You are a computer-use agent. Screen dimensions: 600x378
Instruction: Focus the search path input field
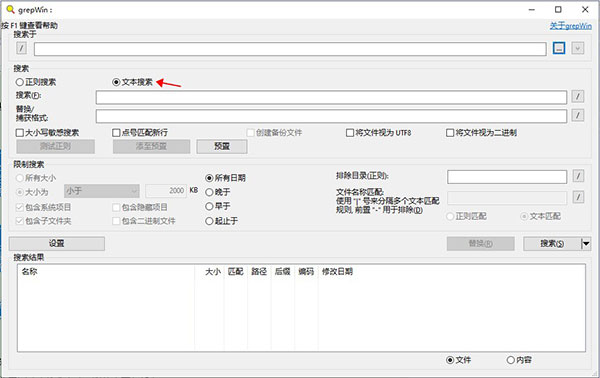pyautogui.click(x=290, y=49)
